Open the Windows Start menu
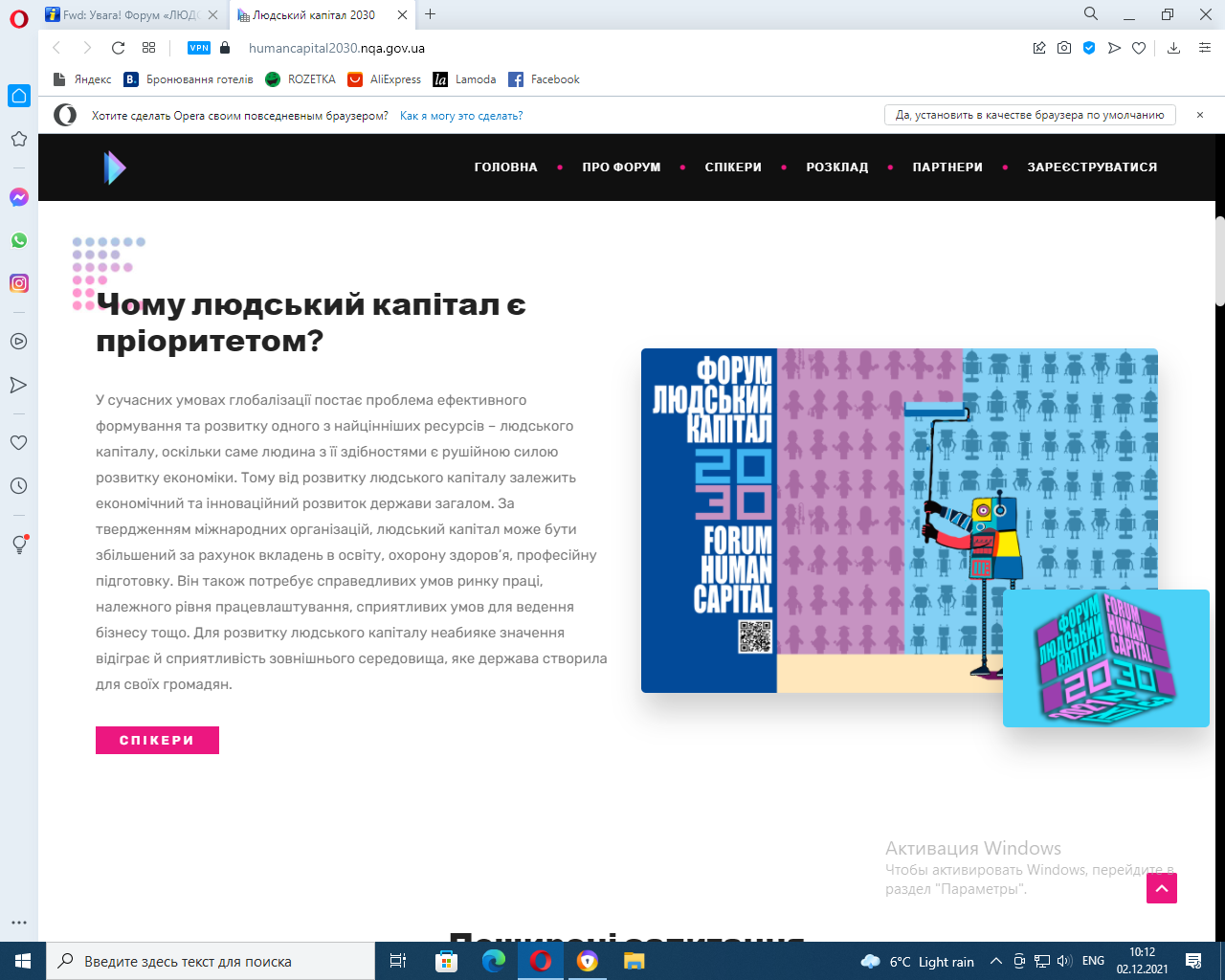 point(23,961)
